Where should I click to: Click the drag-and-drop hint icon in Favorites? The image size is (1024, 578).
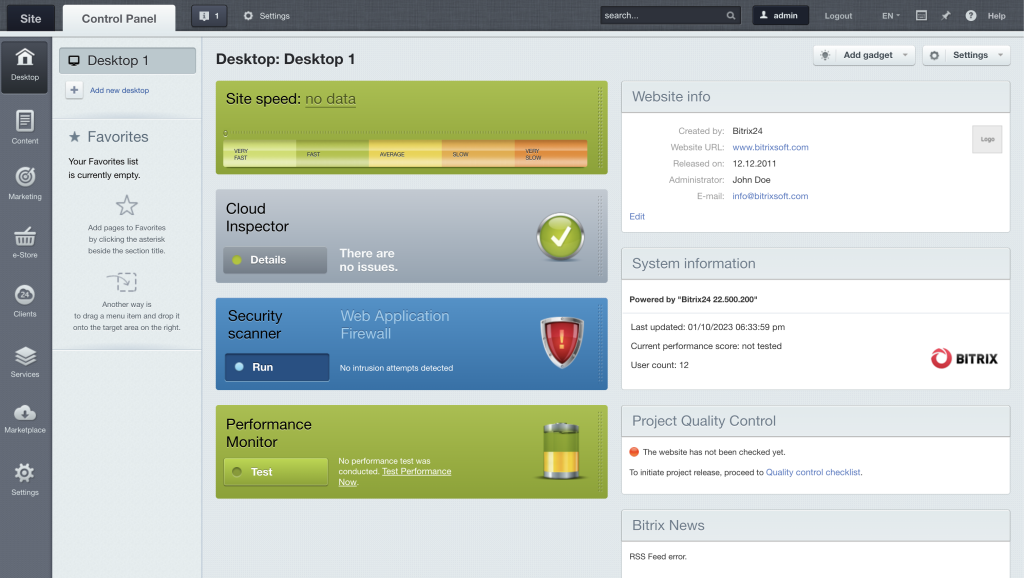122,281
